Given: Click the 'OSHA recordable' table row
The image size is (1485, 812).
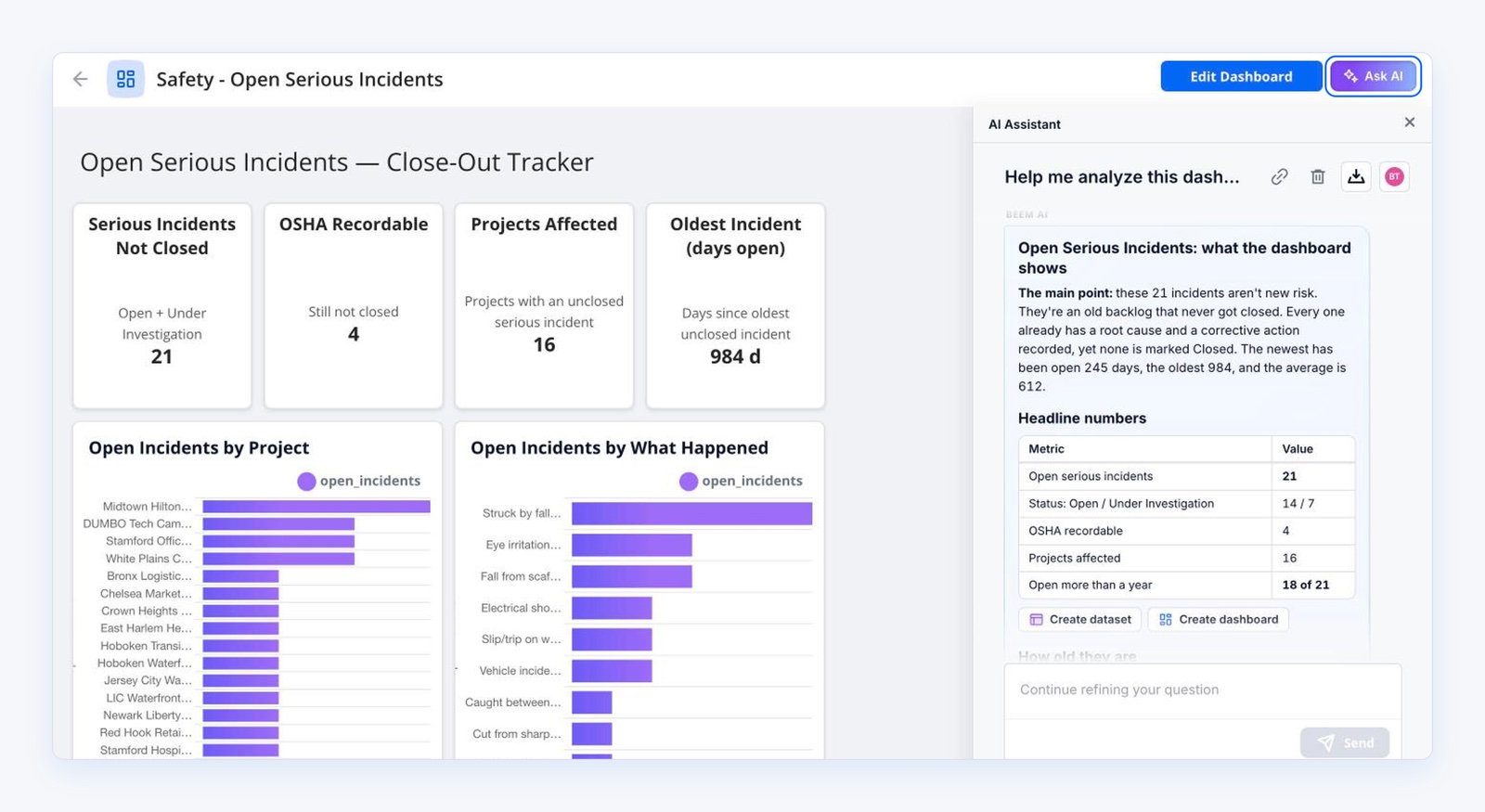Looking at the screenshot, I should coord(1186,531).
